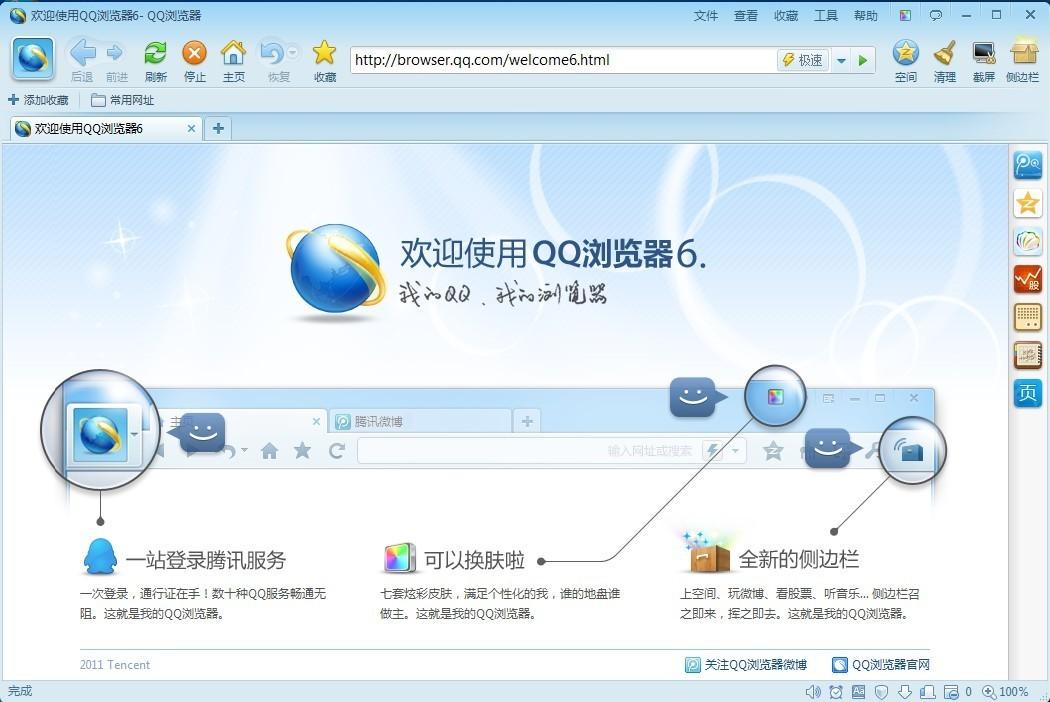Click the skin changer icon in title bar

[x=905, y=15]
